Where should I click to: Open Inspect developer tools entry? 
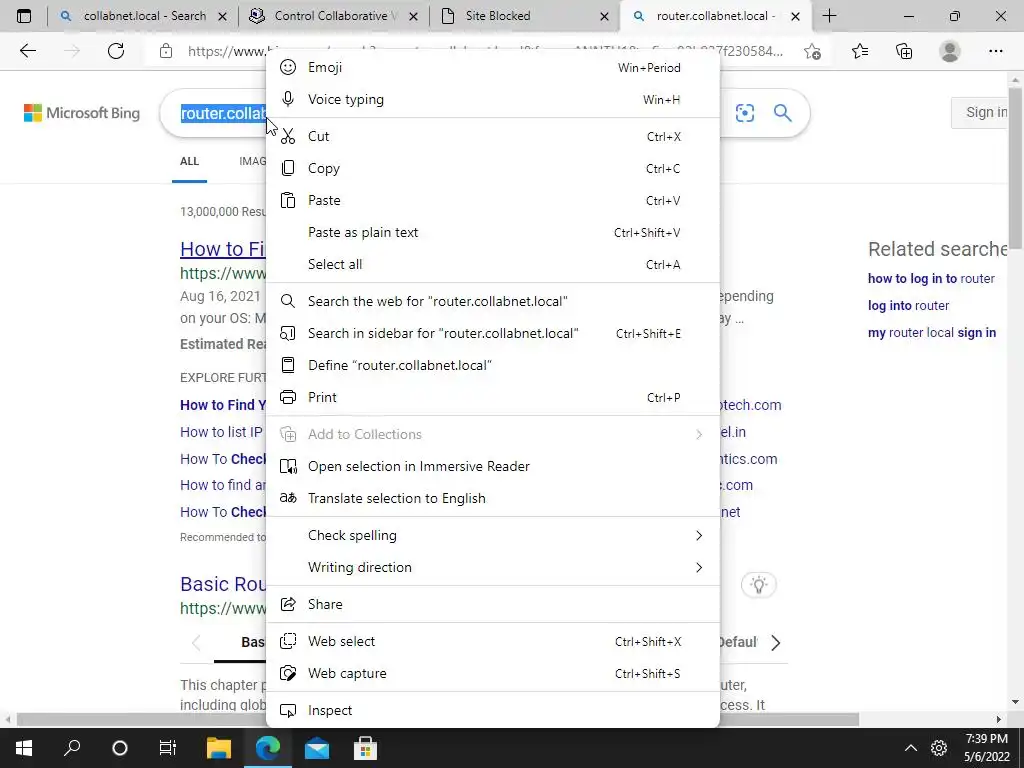click(492, 710)
